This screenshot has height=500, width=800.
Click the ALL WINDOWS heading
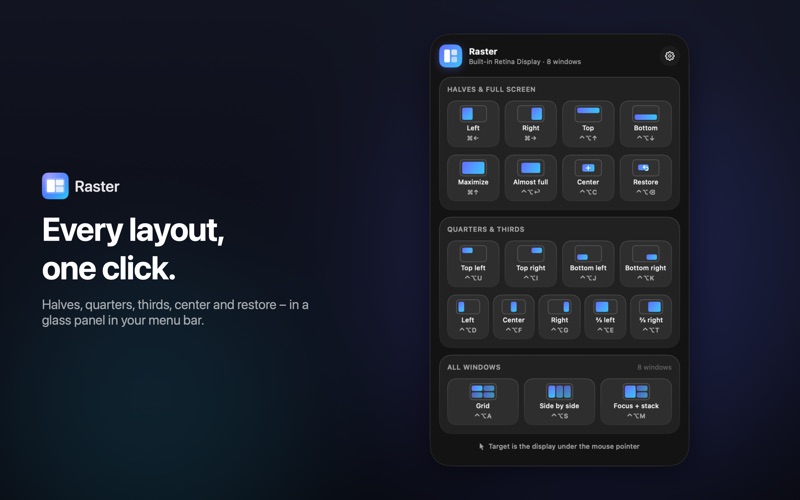coord(474,367)
